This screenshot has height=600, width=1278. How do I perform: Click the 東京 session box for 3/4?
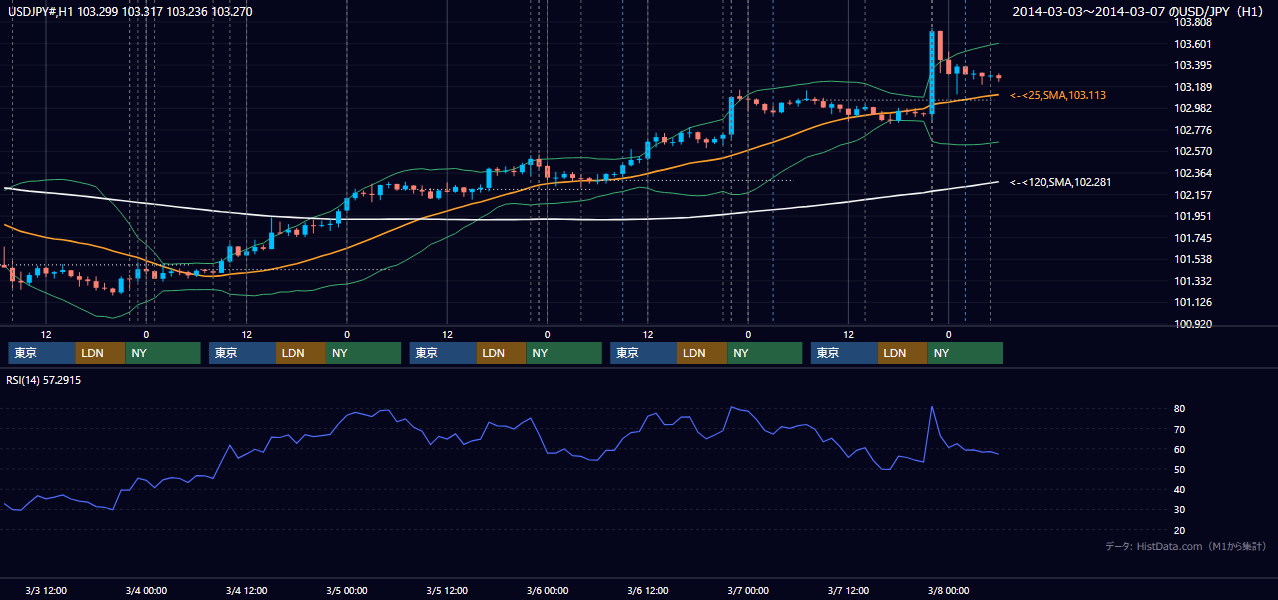pos(242,353)
